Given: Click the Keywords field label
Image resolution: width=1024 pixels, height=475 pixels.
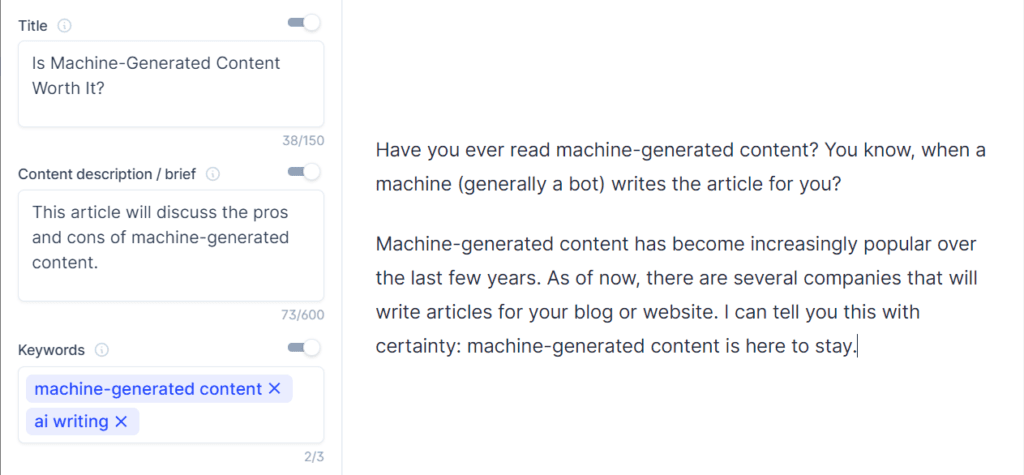Looking at the screenshot, I should tap(52, 350).
